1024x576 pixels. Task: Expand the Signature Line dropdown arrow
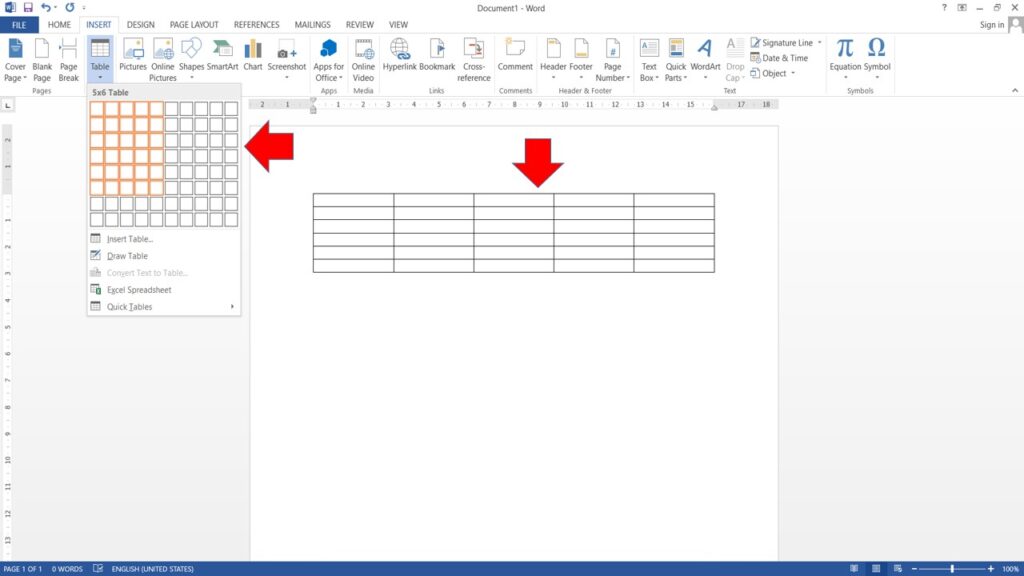click(820, 43)
